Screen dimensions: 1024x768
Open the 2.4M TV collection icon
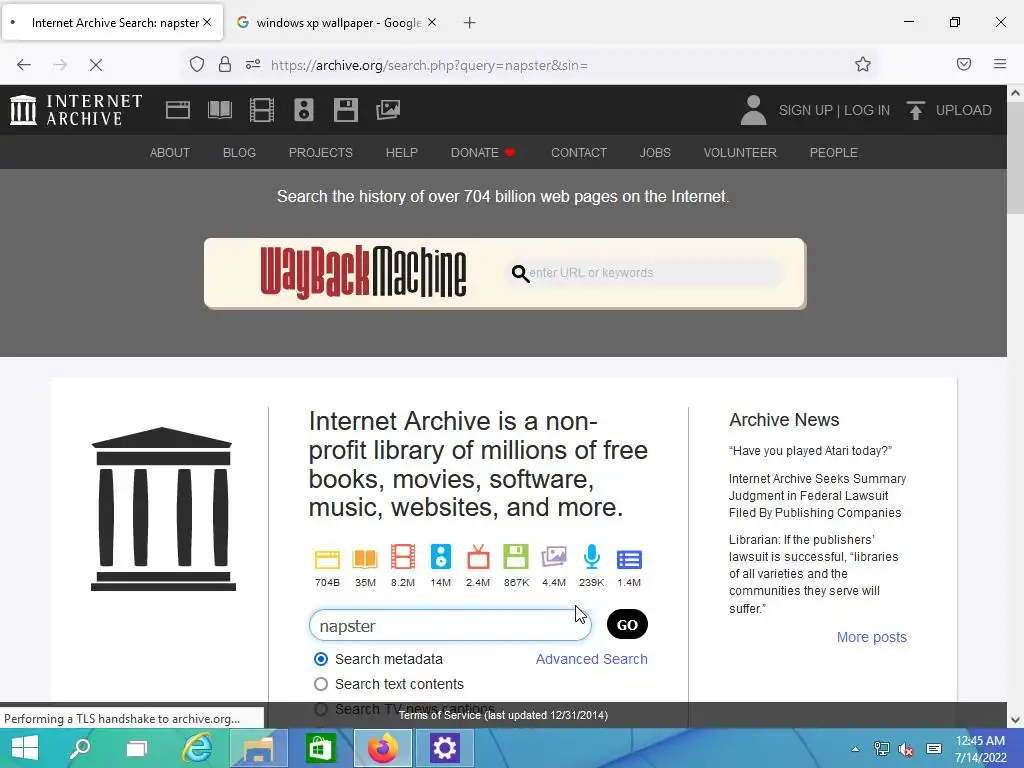pyautogui.click(x=478, y=557)
